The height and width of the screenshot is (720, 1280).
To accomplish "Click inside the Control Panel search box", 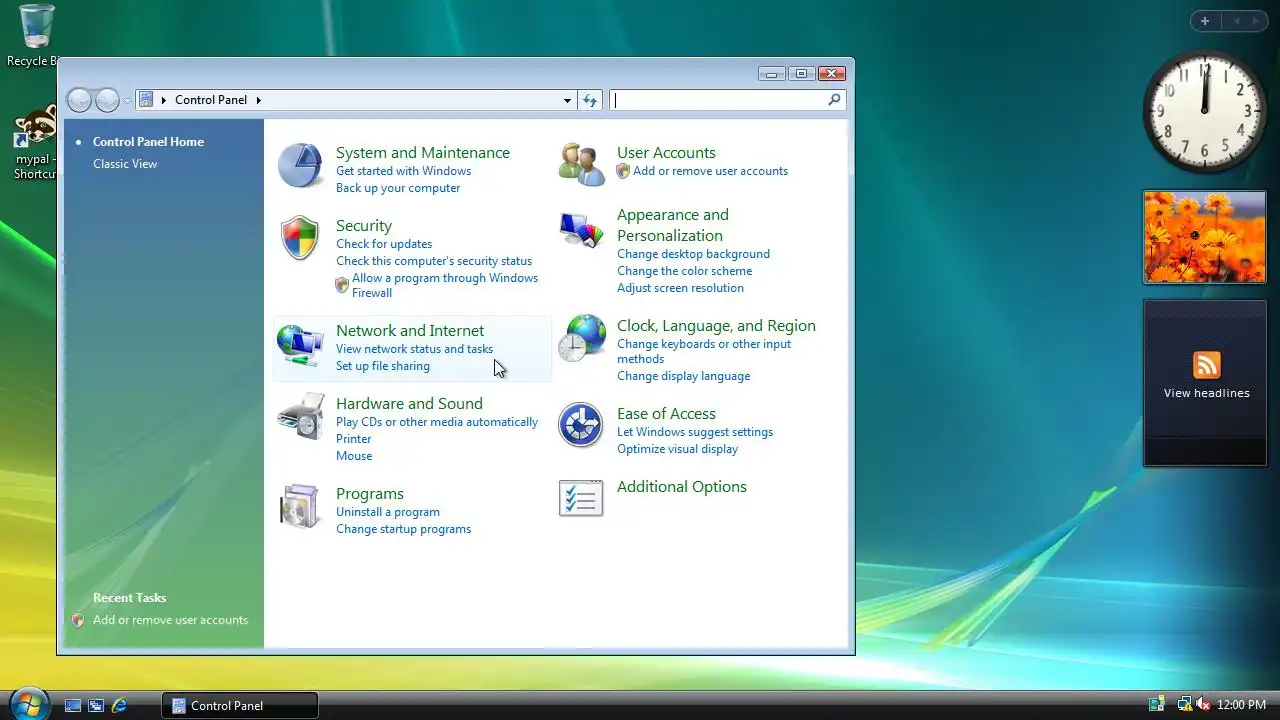I will pos(718,100).
